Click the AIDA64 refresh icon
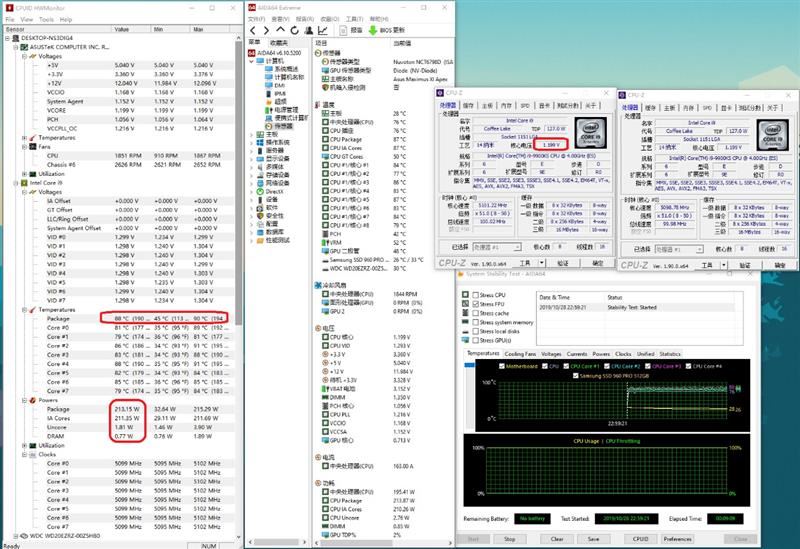This screenshot has height=549, width=800. pyautogui.click(x=294, y=30)
